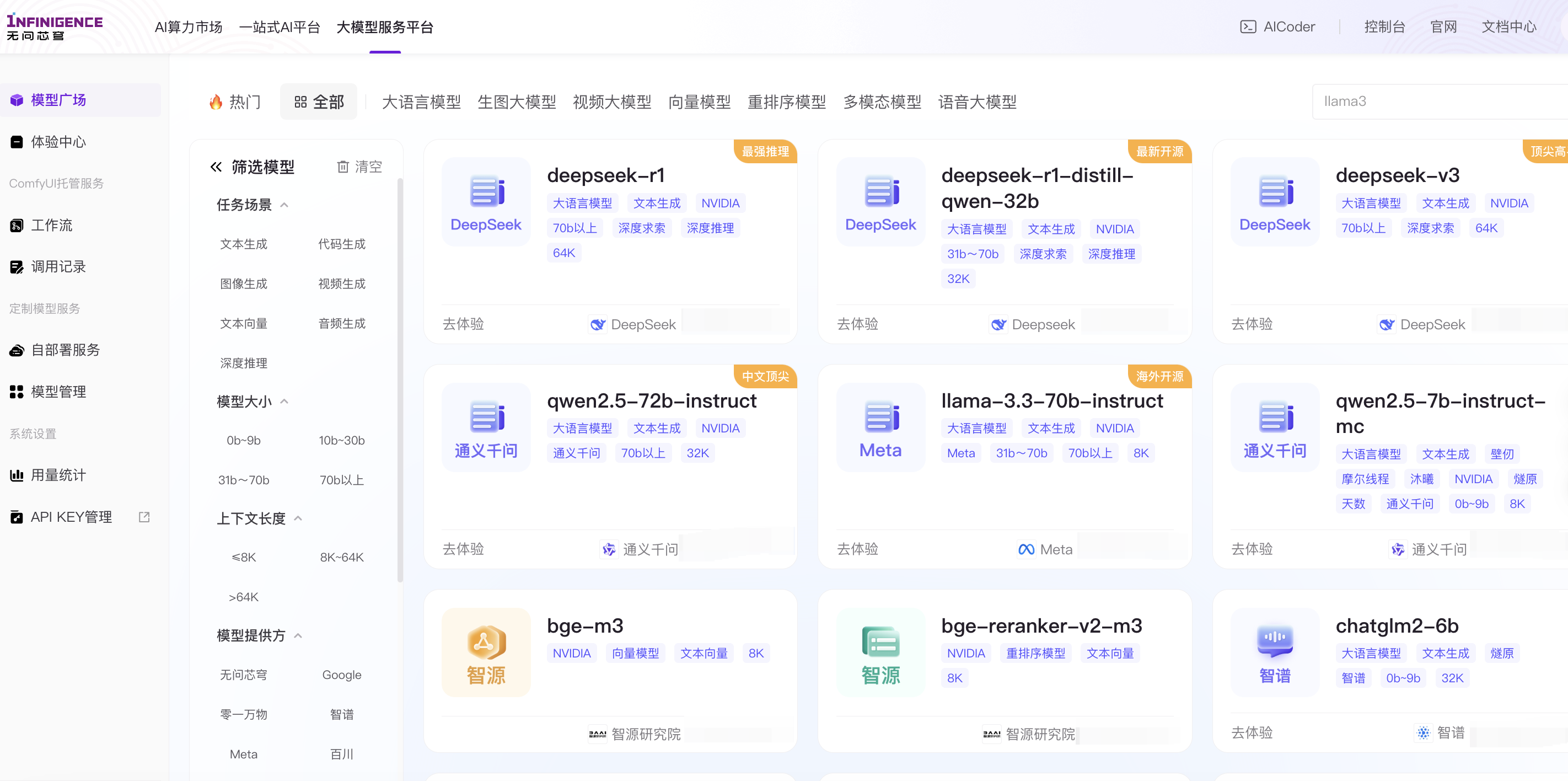Click the deepseek-r1 model logo thumbnail

point(486,201)
